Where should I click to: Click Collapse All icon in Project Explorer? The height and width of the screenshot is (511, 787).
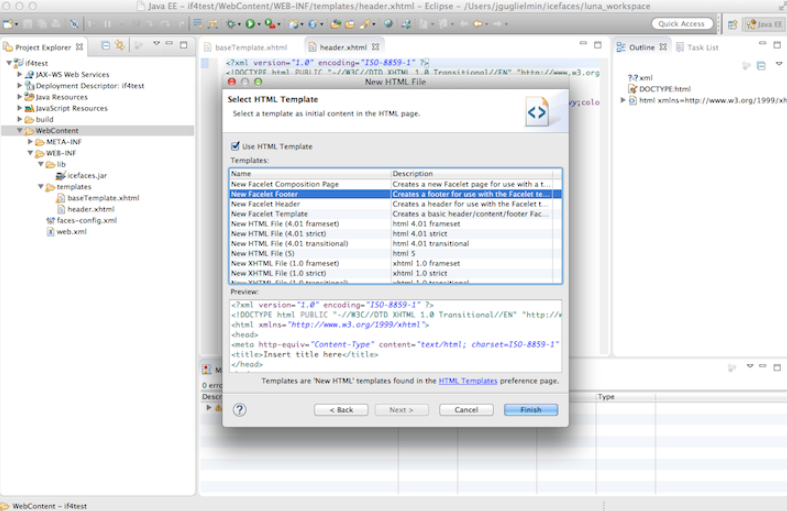click(104, 46)
